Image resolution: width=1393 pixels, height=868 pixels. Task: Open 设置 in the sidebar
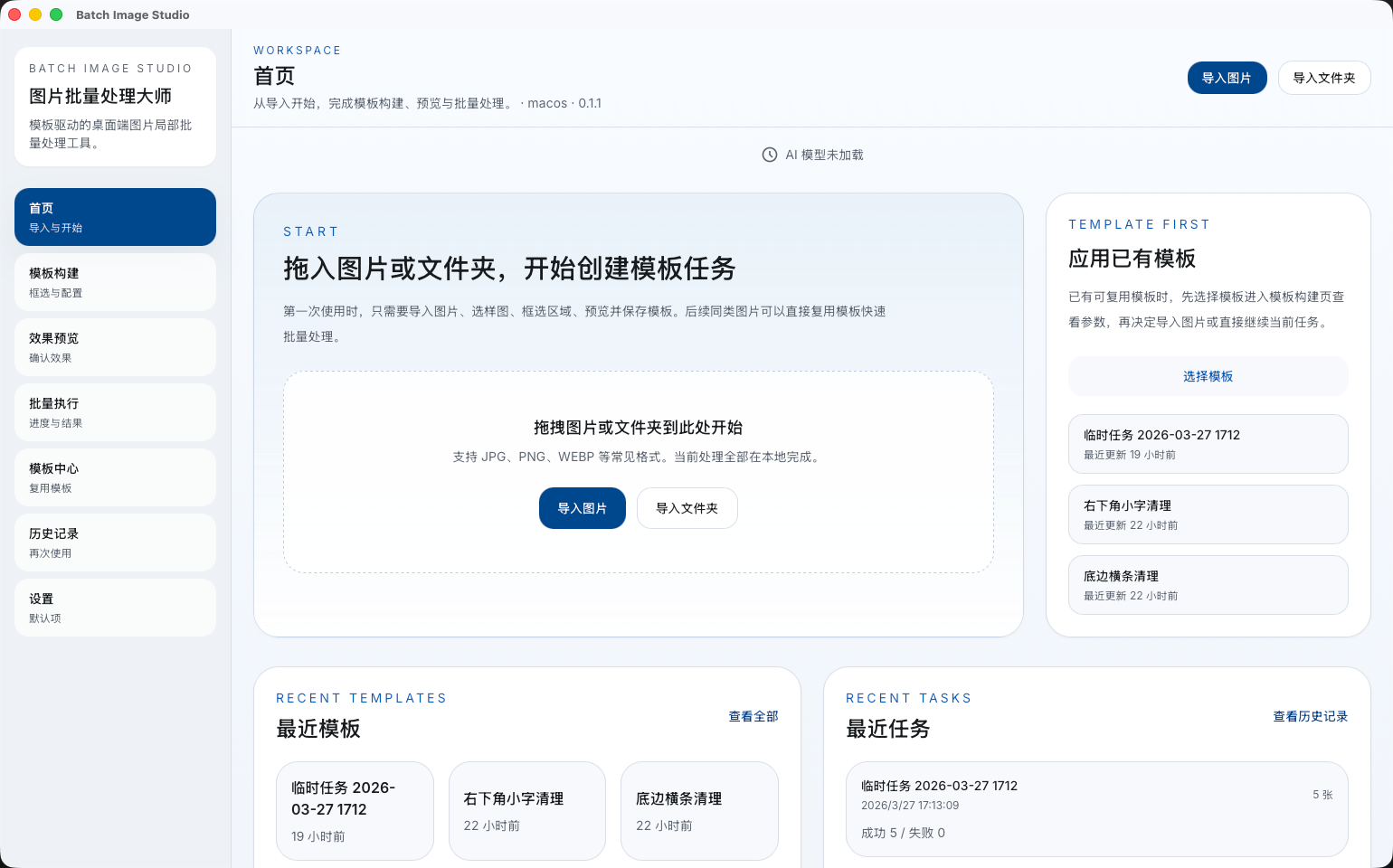coord(115,608)
